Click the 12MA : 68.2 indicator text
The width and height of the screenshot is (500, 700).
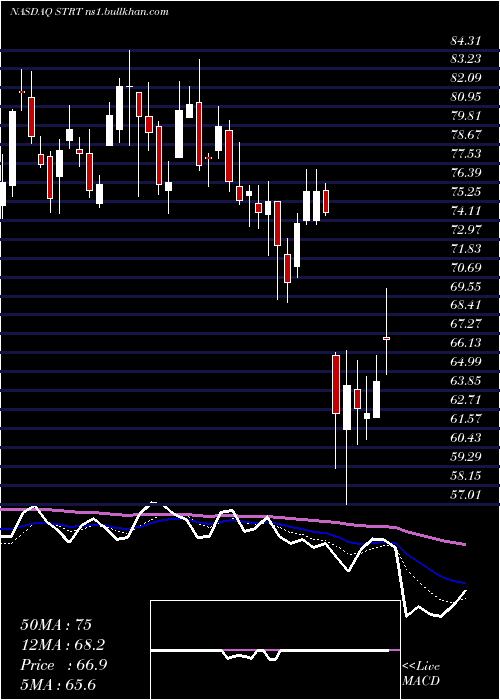point(63,645)
